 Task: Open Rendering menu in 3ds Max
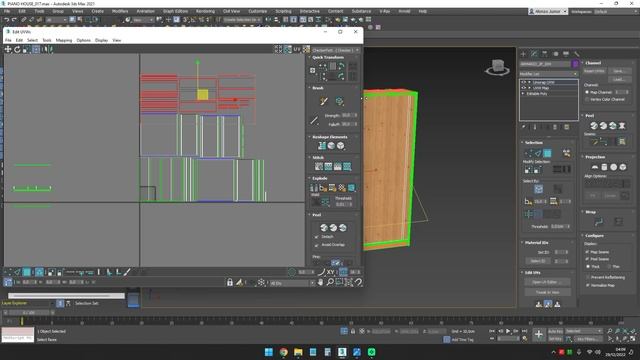click(205, 11)
